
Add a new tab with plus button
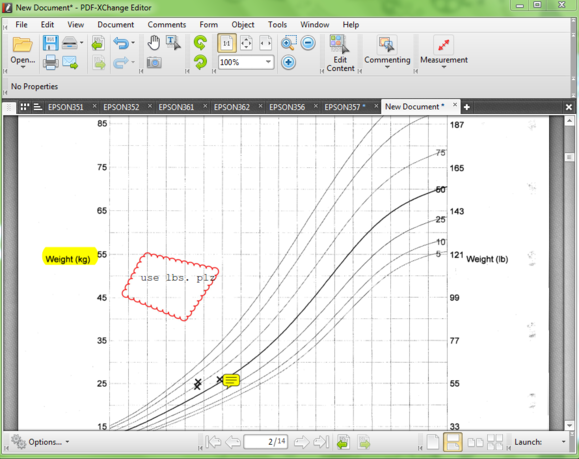(467, 107)
